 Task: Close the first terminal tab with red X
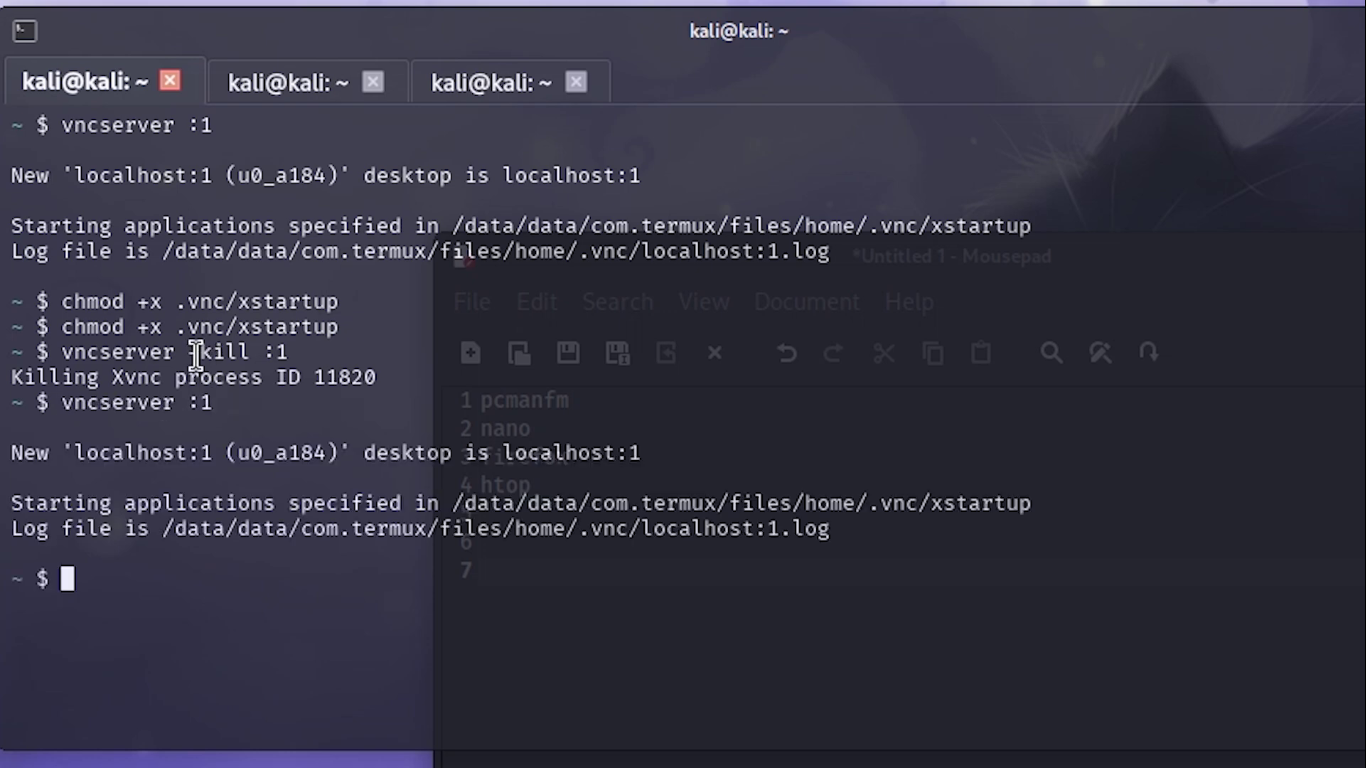click(x=170, y=81)
